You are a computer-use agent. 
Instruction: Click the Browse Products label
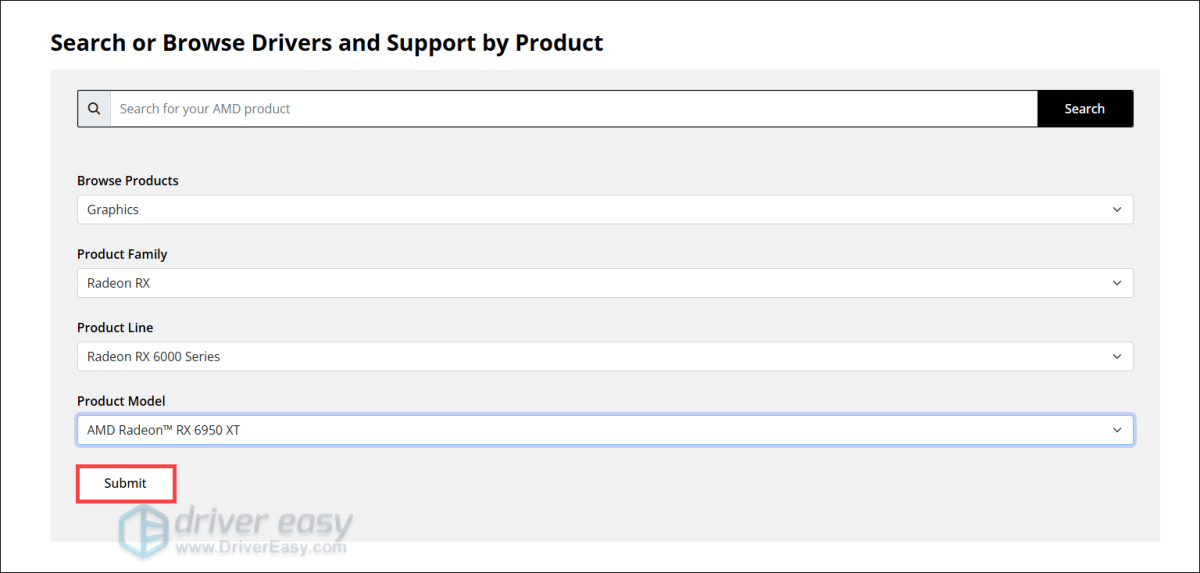click(x=128, y=181)
